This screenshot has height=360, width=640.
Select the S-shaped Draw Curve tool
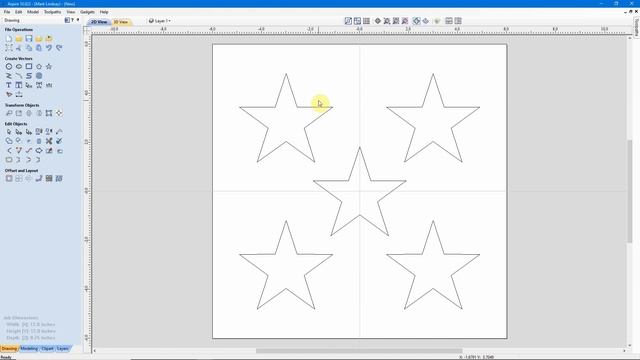point(29,76)
